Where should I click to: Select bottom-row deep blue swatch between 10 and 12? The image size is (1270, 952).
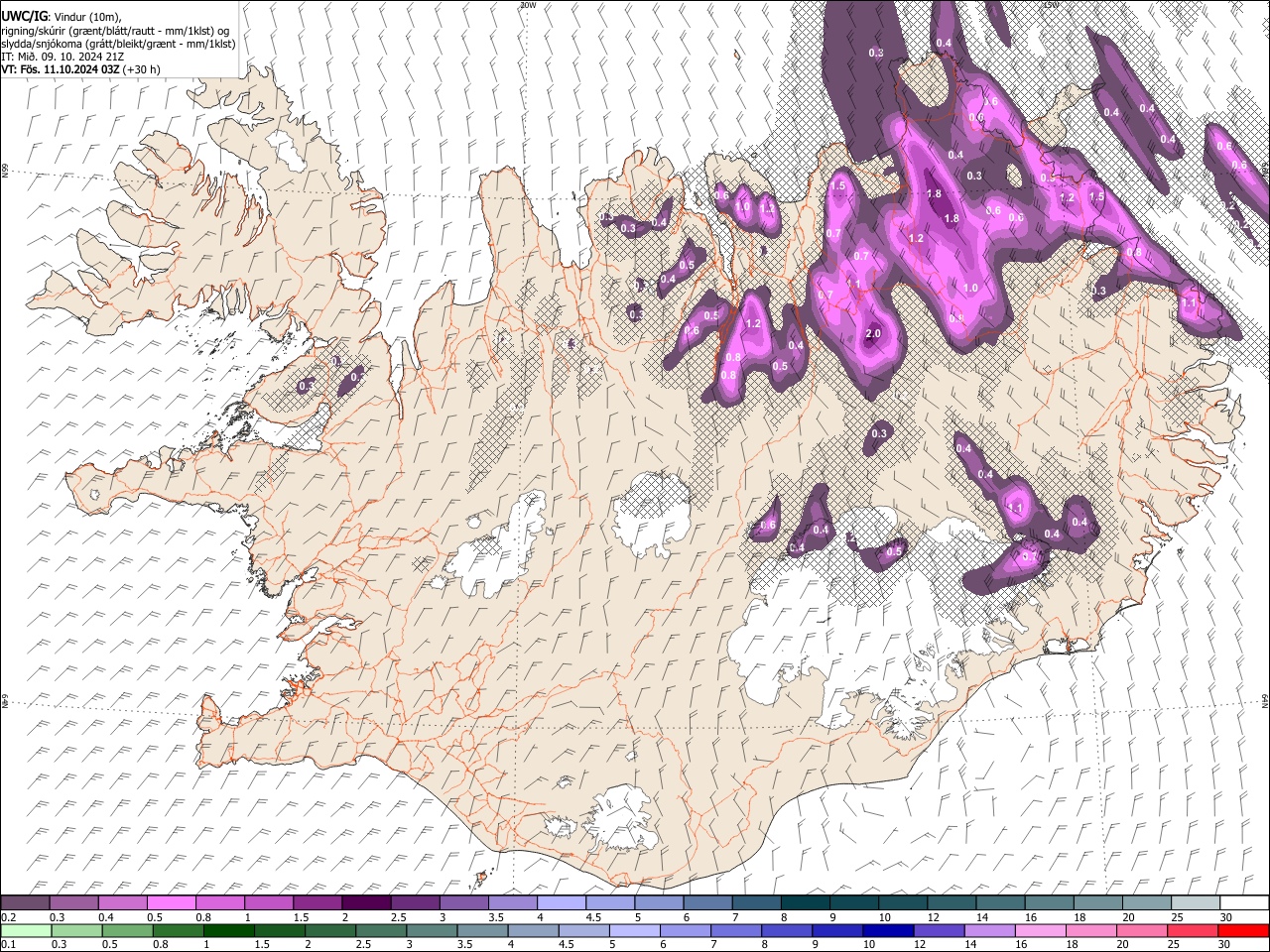point(888,930)
